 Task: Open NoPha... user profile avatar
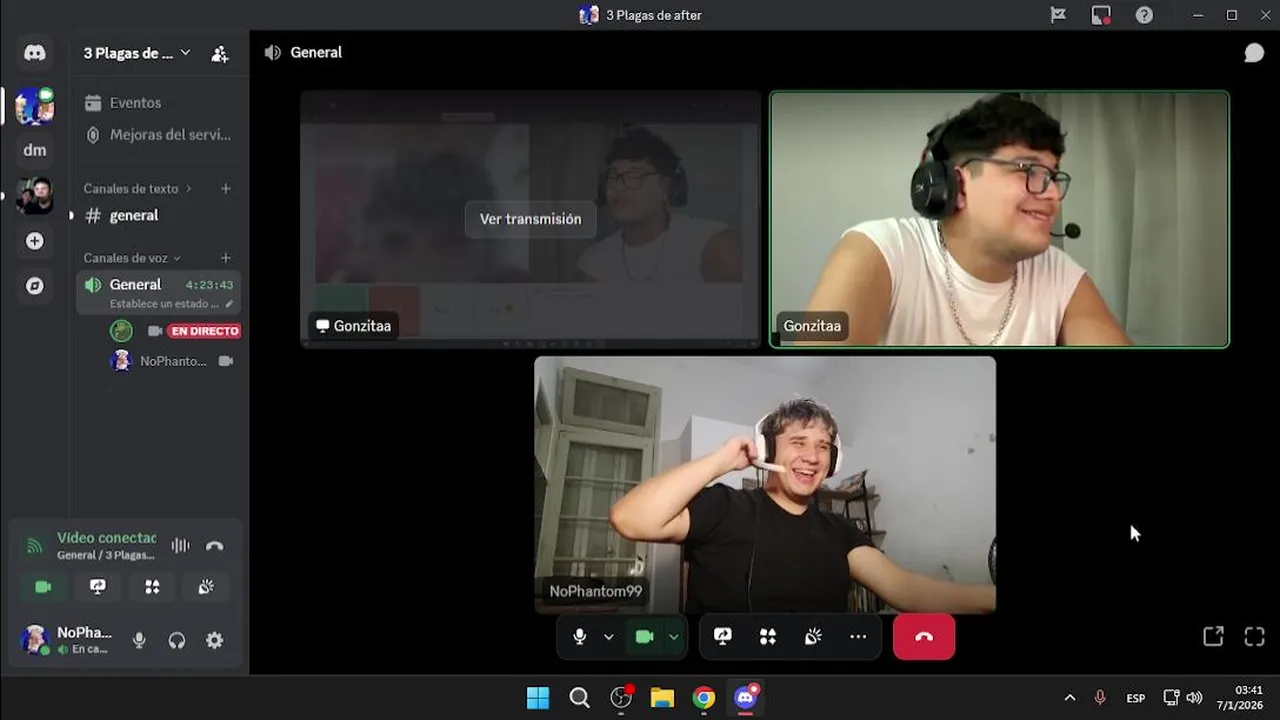[35, 640]
